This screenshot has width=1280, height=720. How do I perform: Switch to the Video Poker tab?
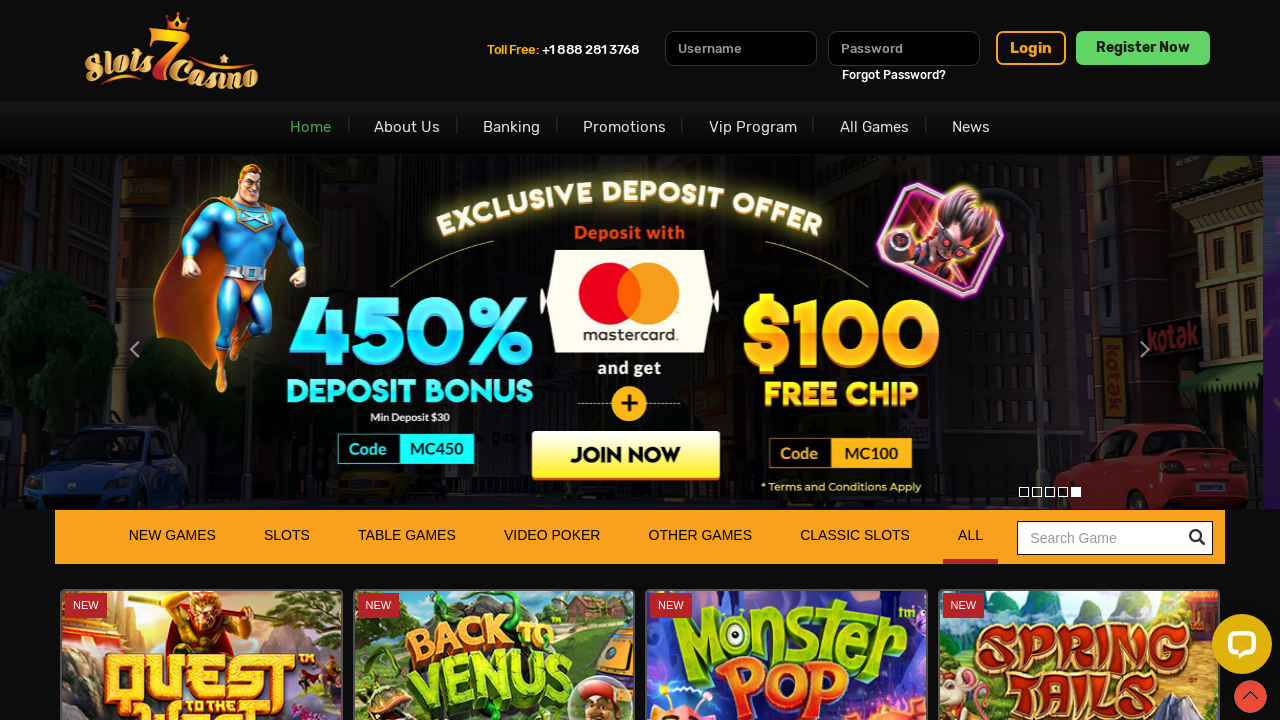[552, 535]
